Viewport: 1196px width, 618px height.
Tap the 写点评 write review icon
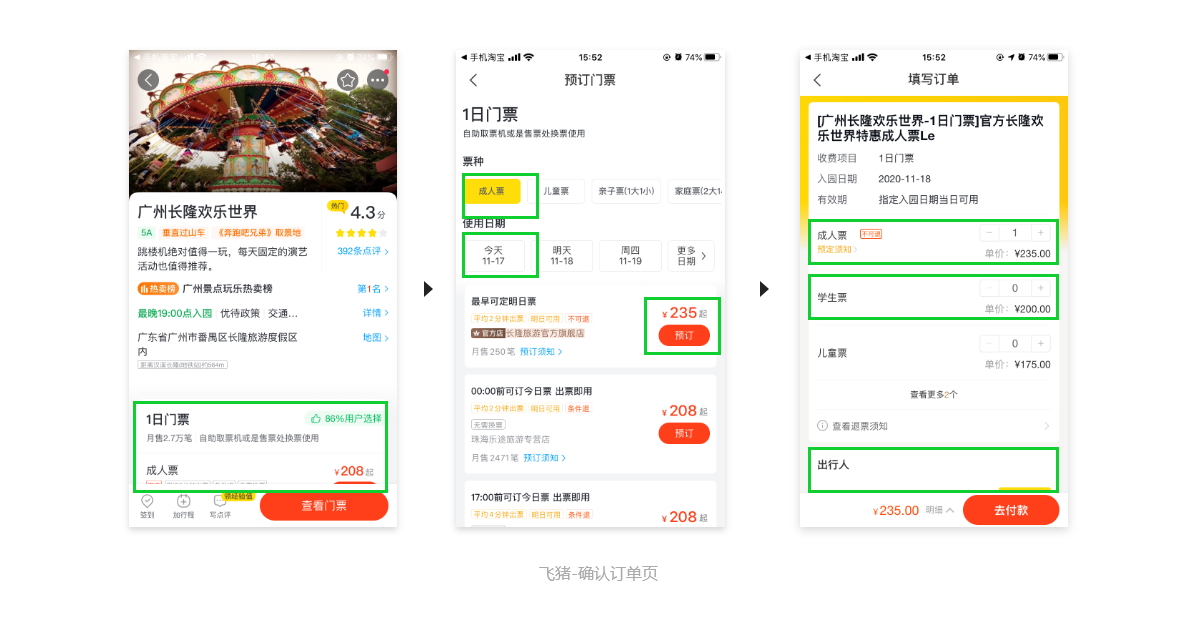220,506
